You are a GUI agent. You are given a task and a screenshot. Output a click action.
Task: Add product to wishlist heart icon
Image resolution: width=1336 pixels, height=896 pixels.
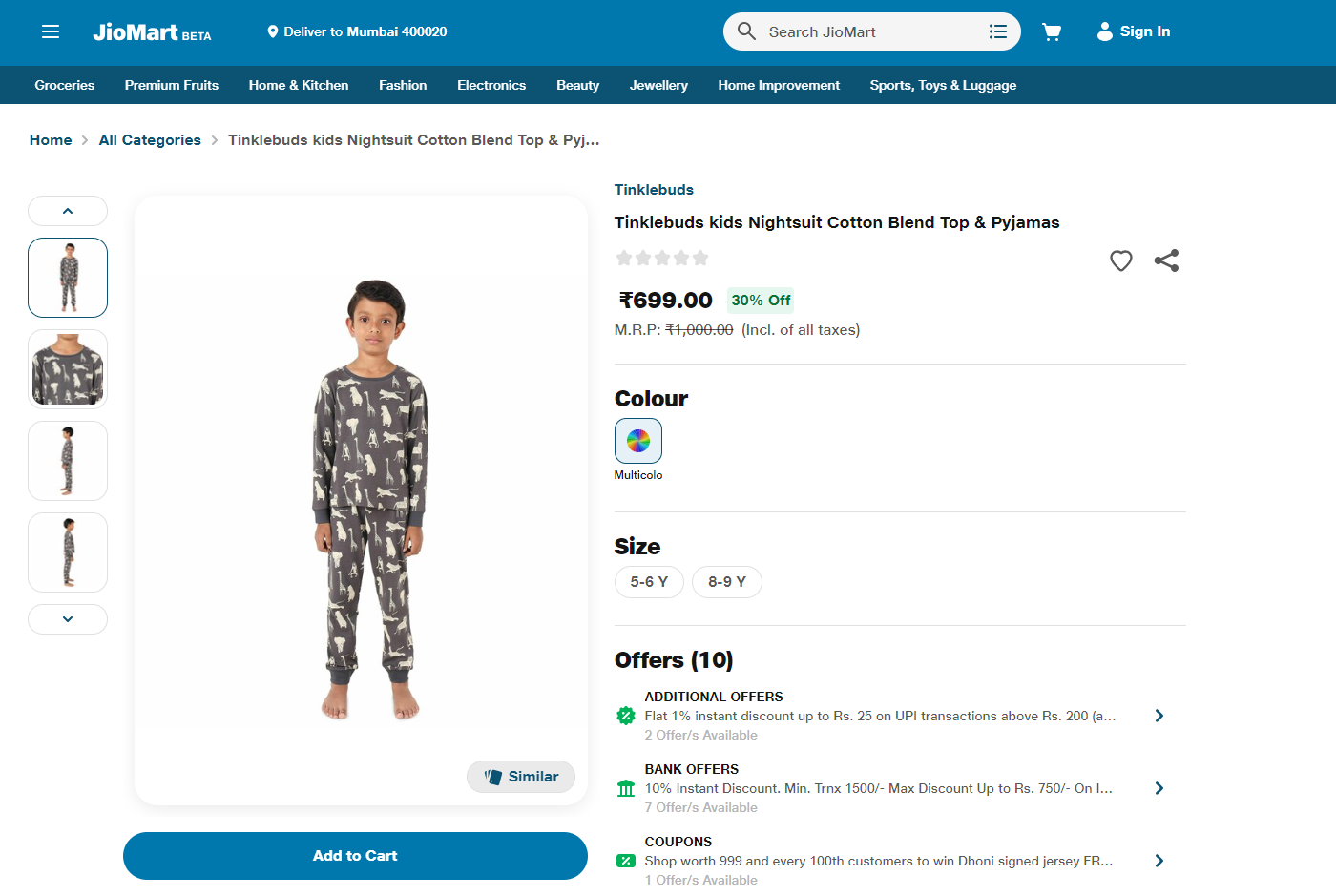pyautogui.click(x=1121, y=260)
